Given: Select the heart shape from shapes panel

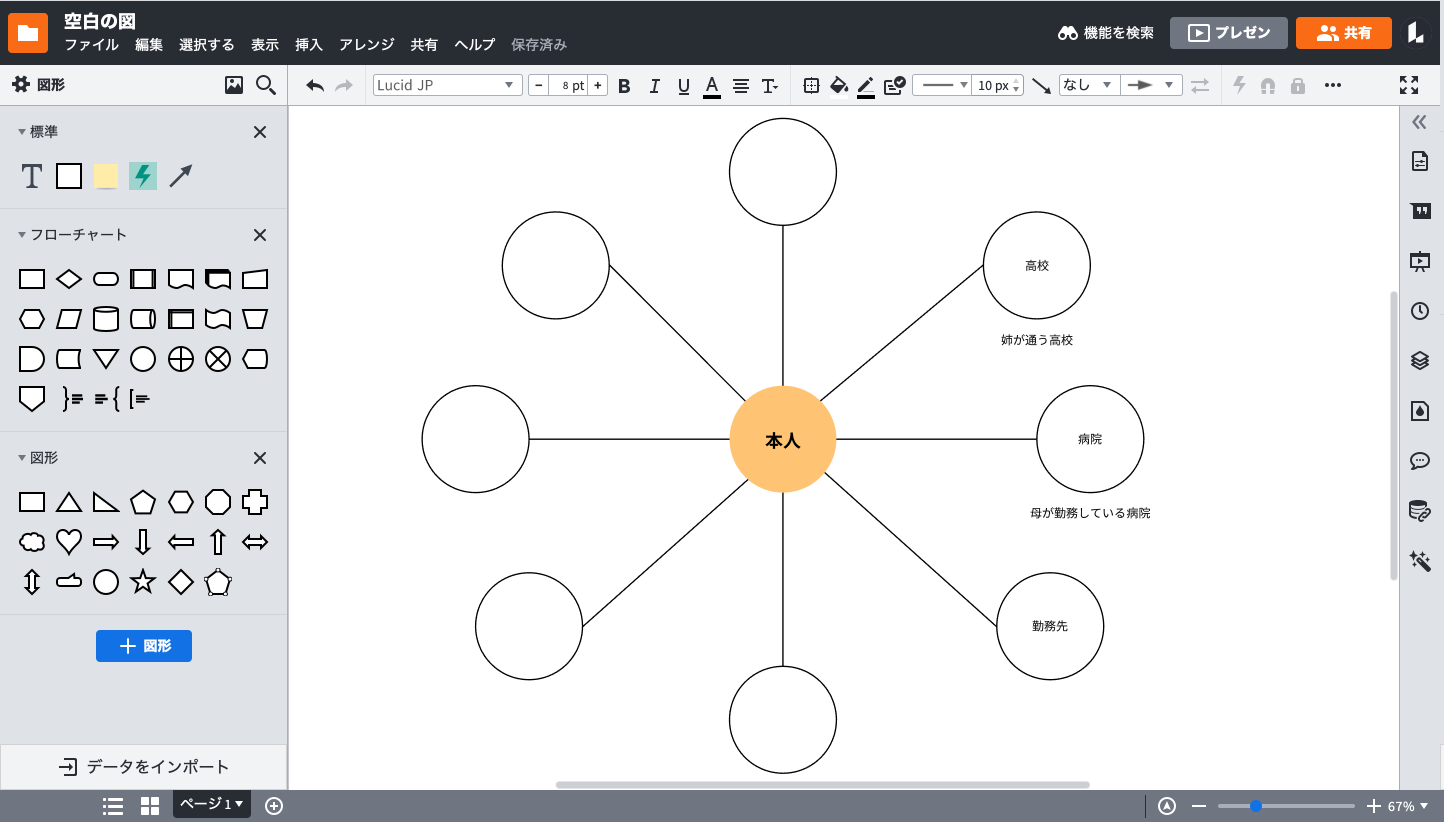Looking at the screenshot, I should [68, 542].
